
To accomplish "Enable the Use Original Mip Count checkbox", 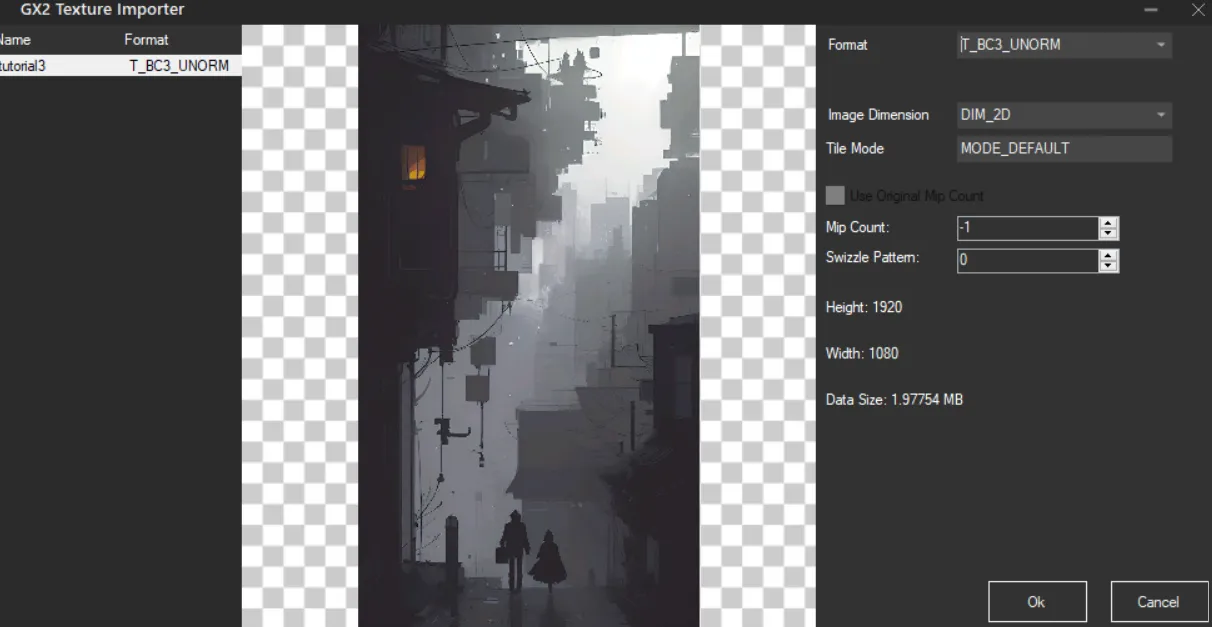I will click(835, 196).
